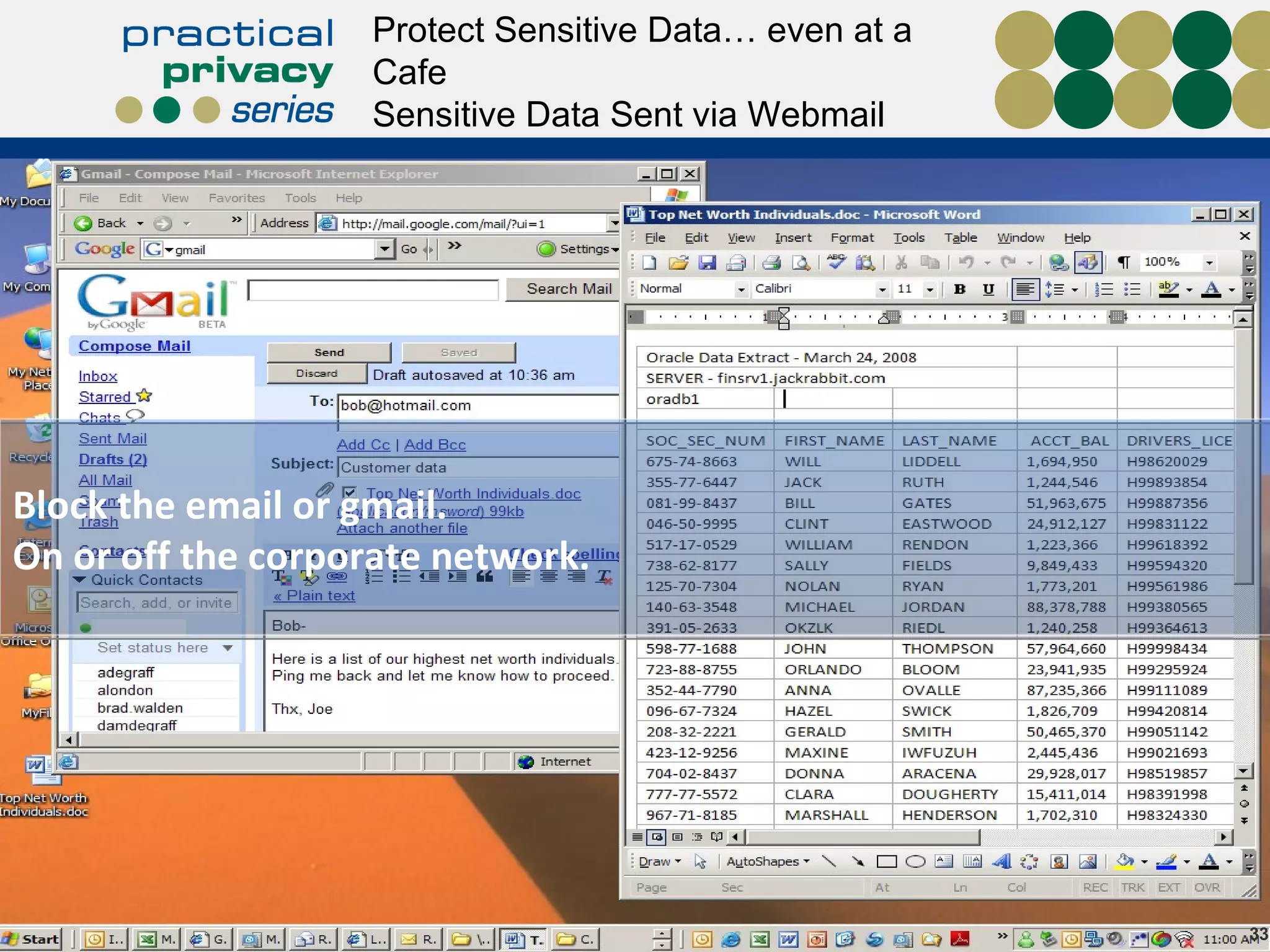
Task: Toggle REC macro recording in status bar
Action: click(1095, 888)
